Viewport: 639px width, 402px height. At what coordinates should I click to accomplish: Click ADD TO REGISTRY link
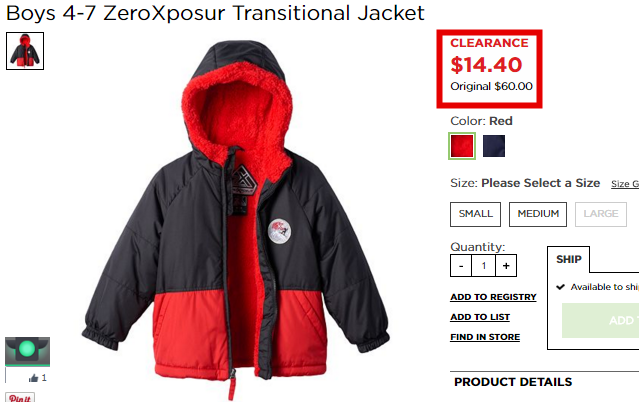[x=493, y=297]
